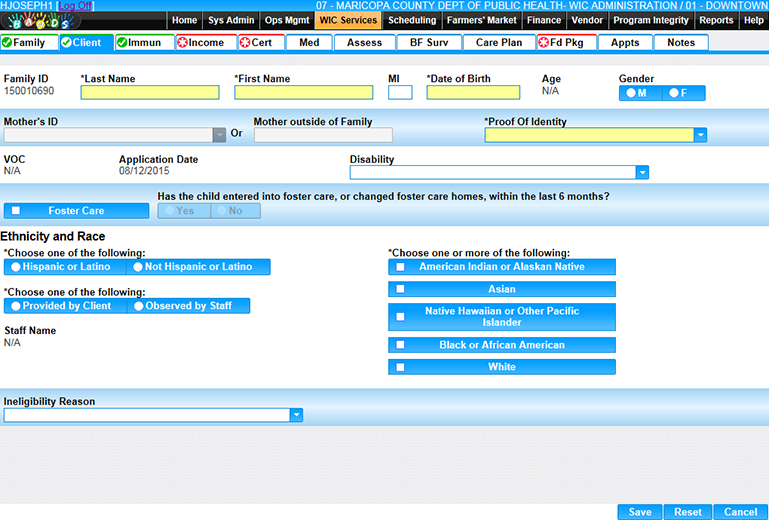The image size is (769, 520).
Task: Click red X icon on Cert tab
Action: (x=245, y=43)
